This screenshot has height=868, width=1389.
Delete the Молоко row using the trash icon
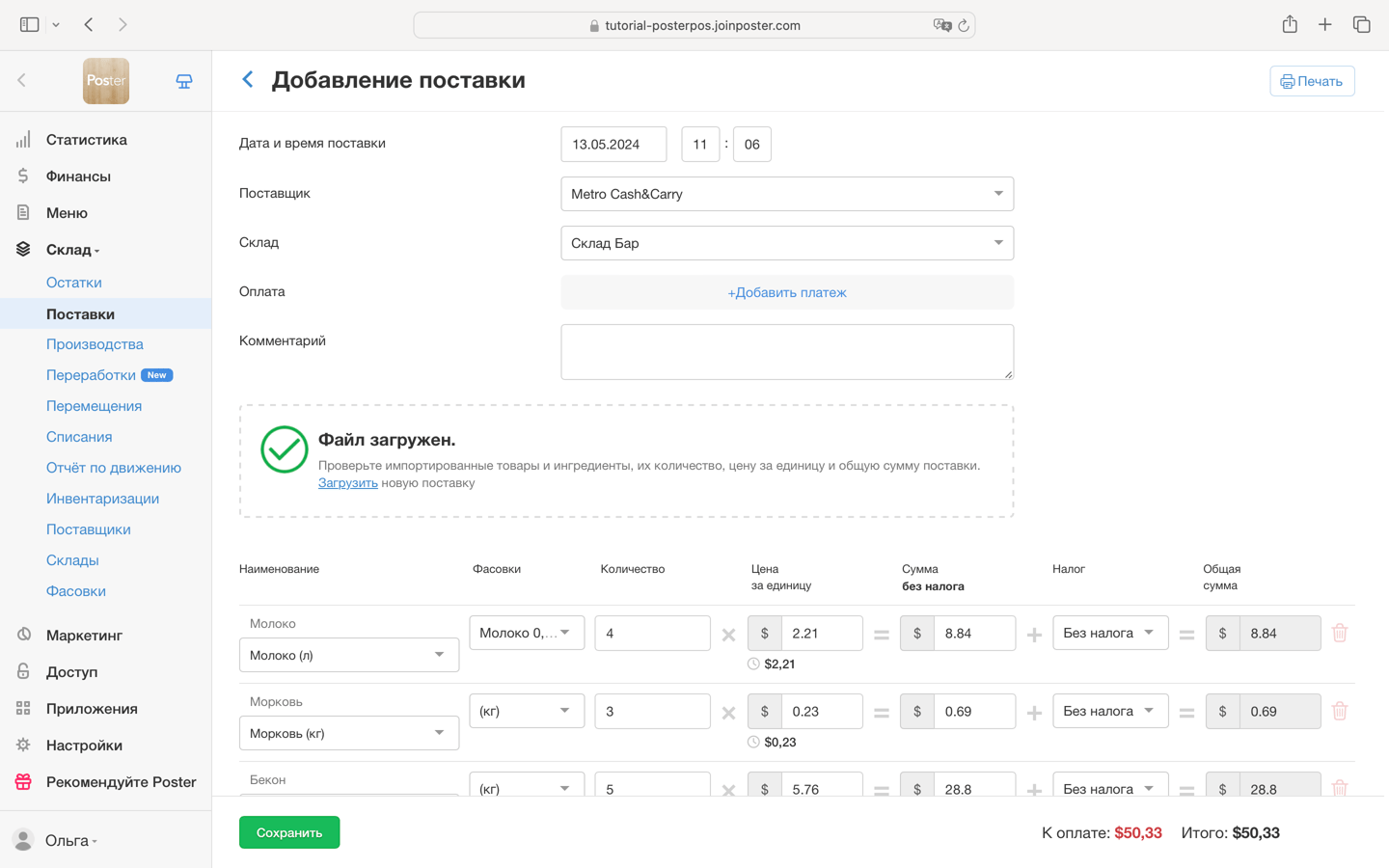(x=1339, y=633)
